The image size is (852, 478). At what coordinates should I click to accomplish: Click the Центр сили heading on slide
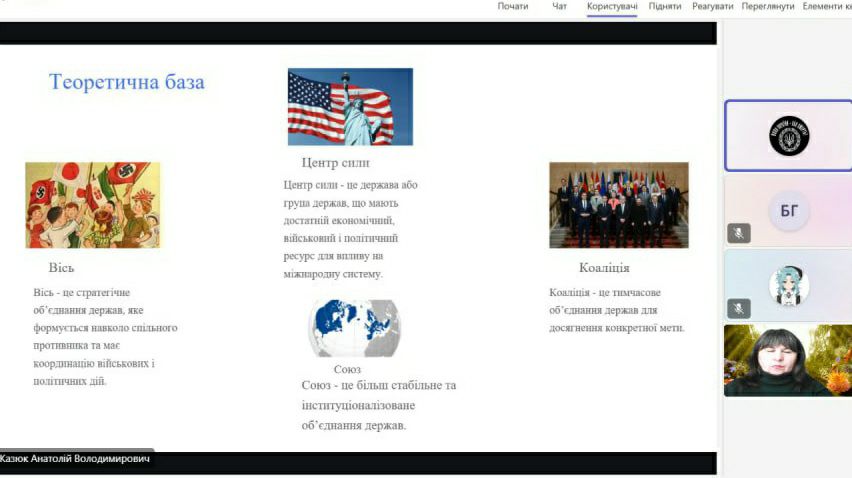[x=335, y=162]
